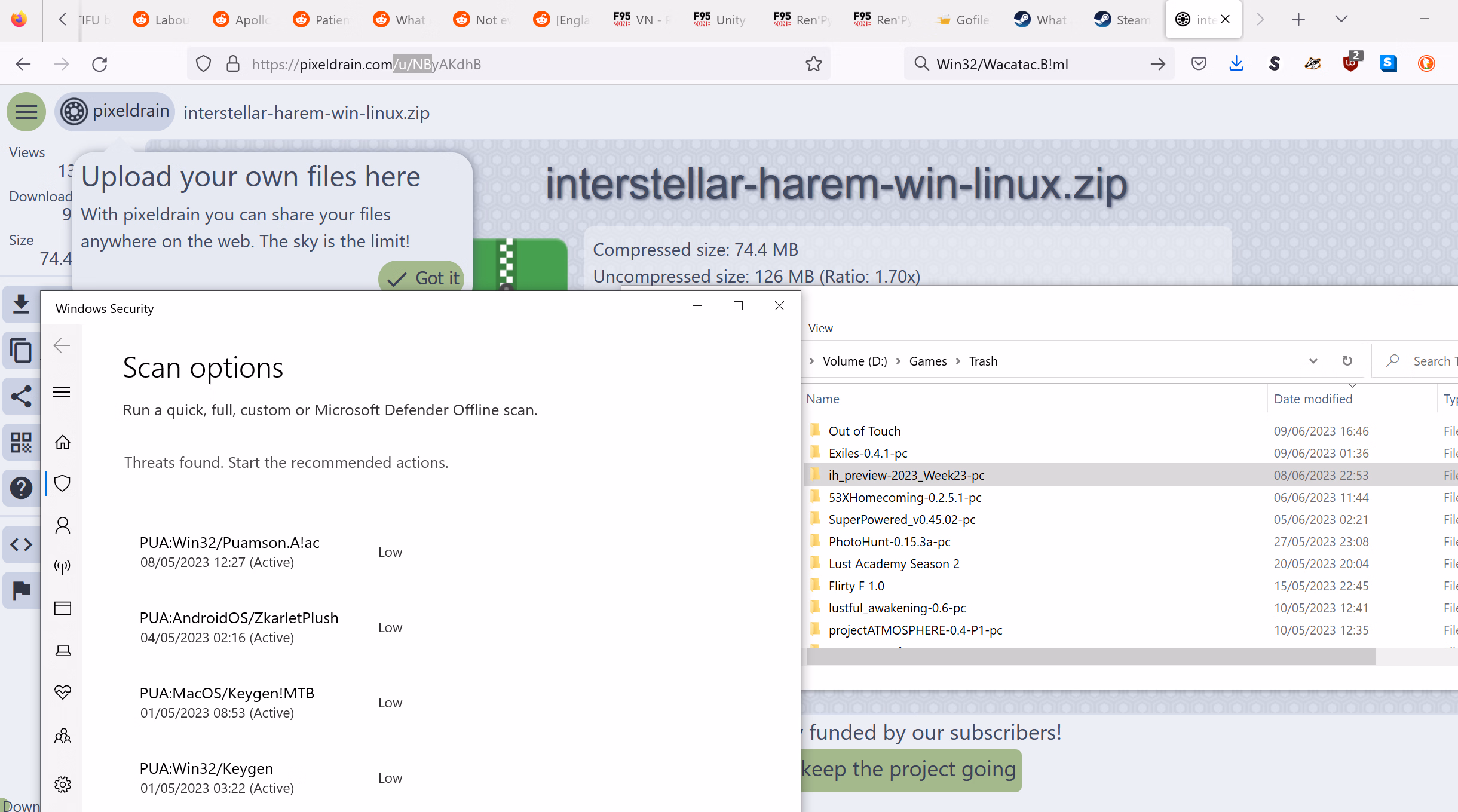The width and height of the screenshot is (1458, 812).
Task: Switch to the Gofile tab
Action: tap(962, 20)
